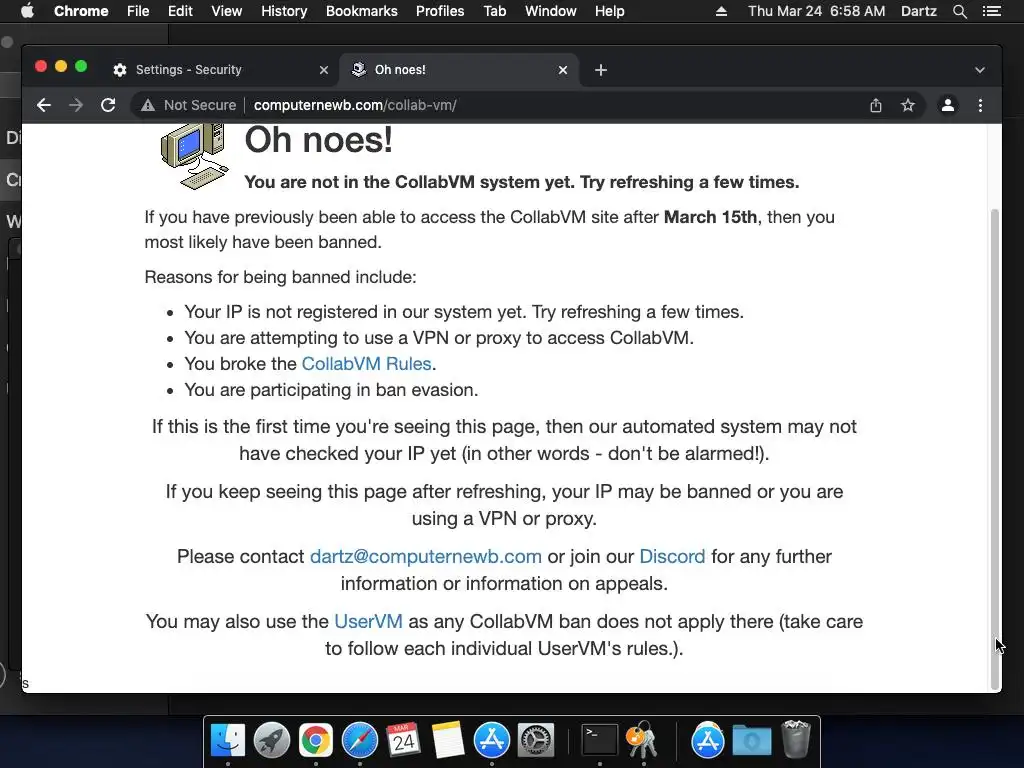
Task: Open a new tab with plus button
Action: tap(601, 70)
